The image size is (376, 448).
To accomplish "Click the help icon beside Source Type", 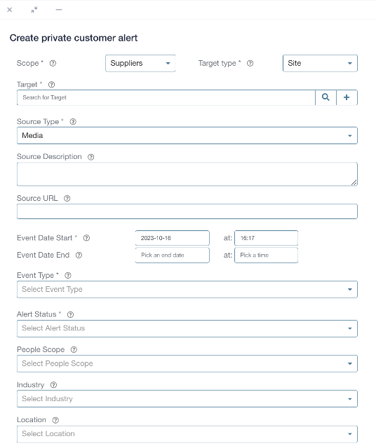I will pos(73,122).
